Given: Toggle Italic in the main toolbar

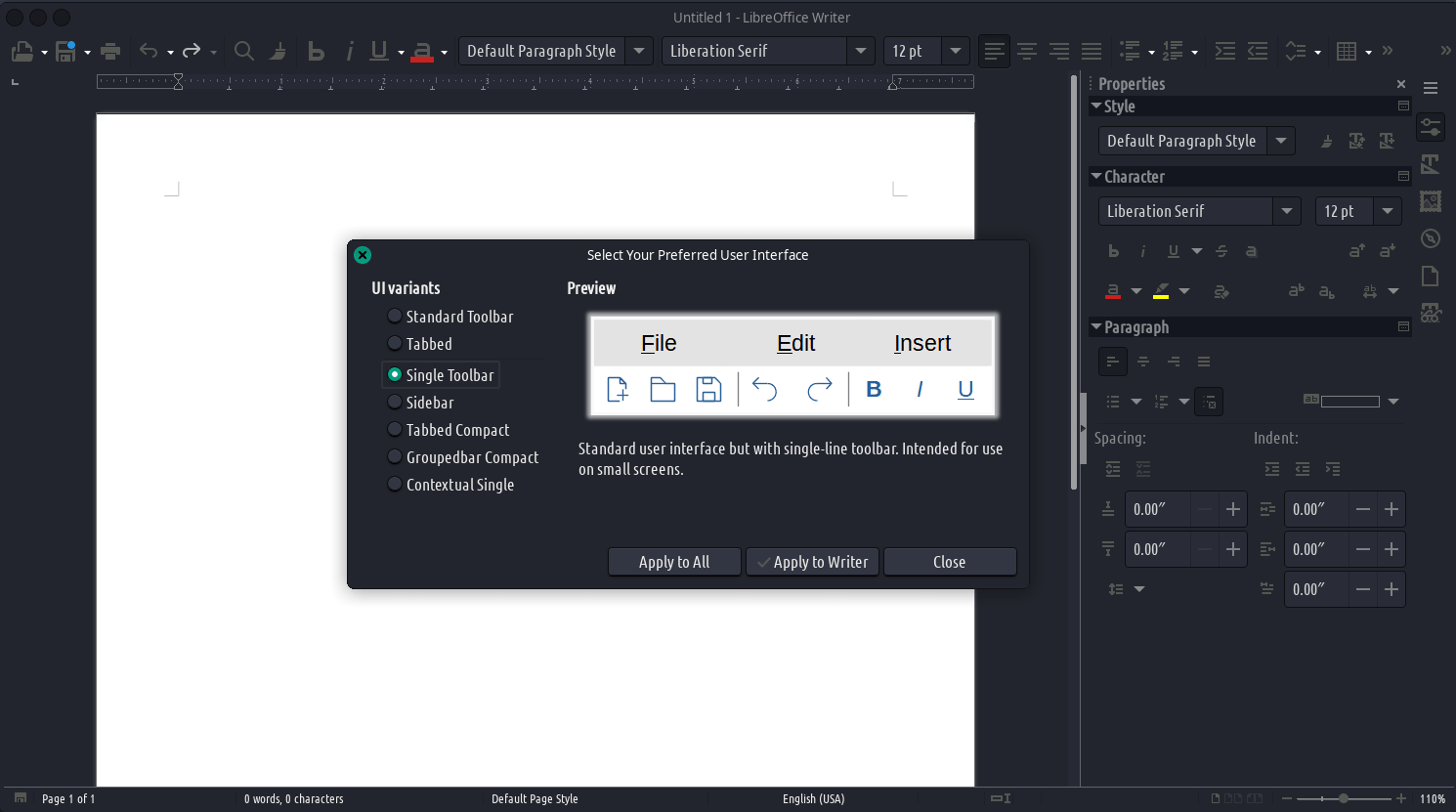Looking at the screenshot, I should pyautogui.click(x=349, y=51).
